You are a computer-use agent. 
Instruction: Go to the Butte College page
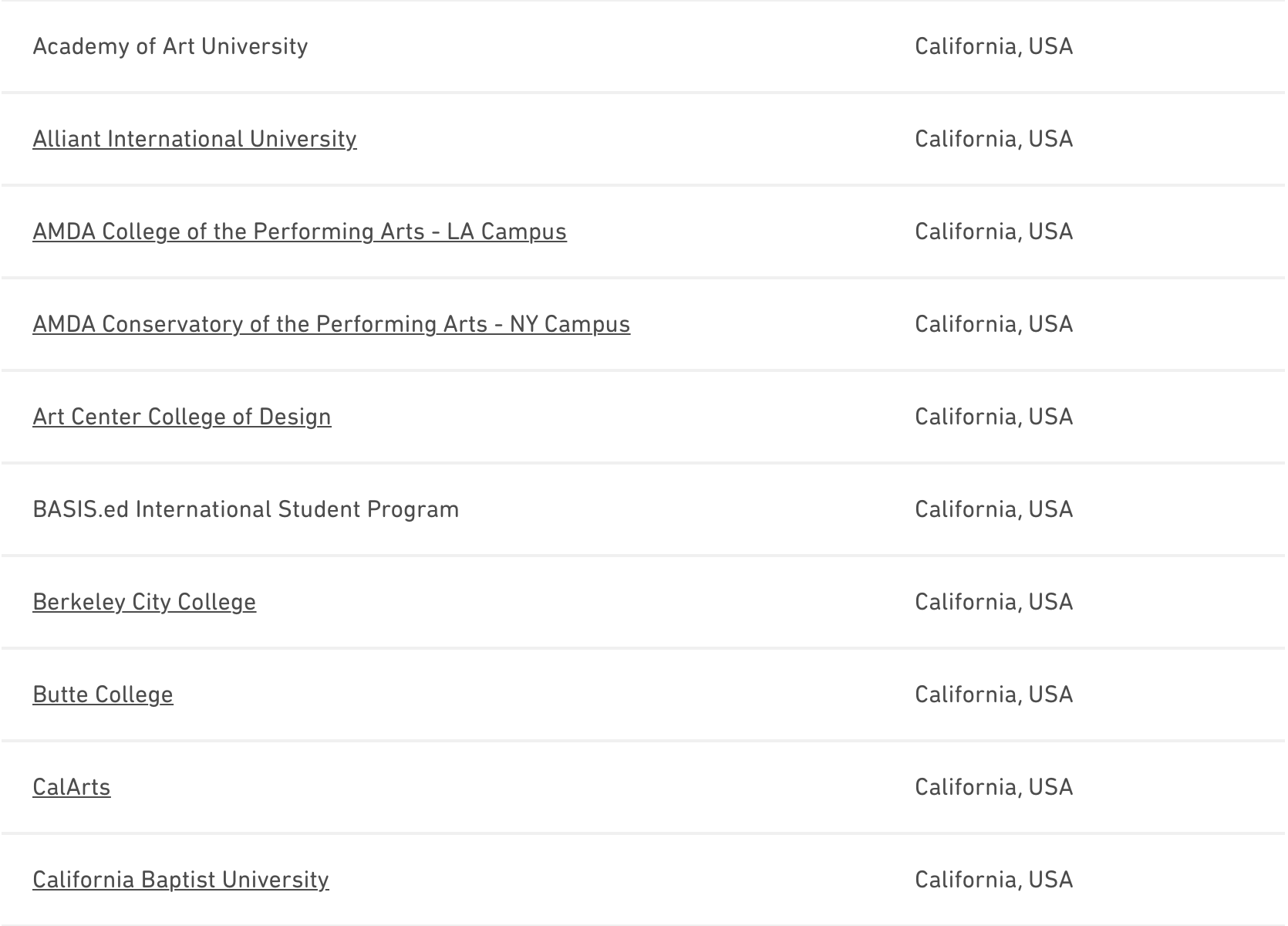click(103, 694)
